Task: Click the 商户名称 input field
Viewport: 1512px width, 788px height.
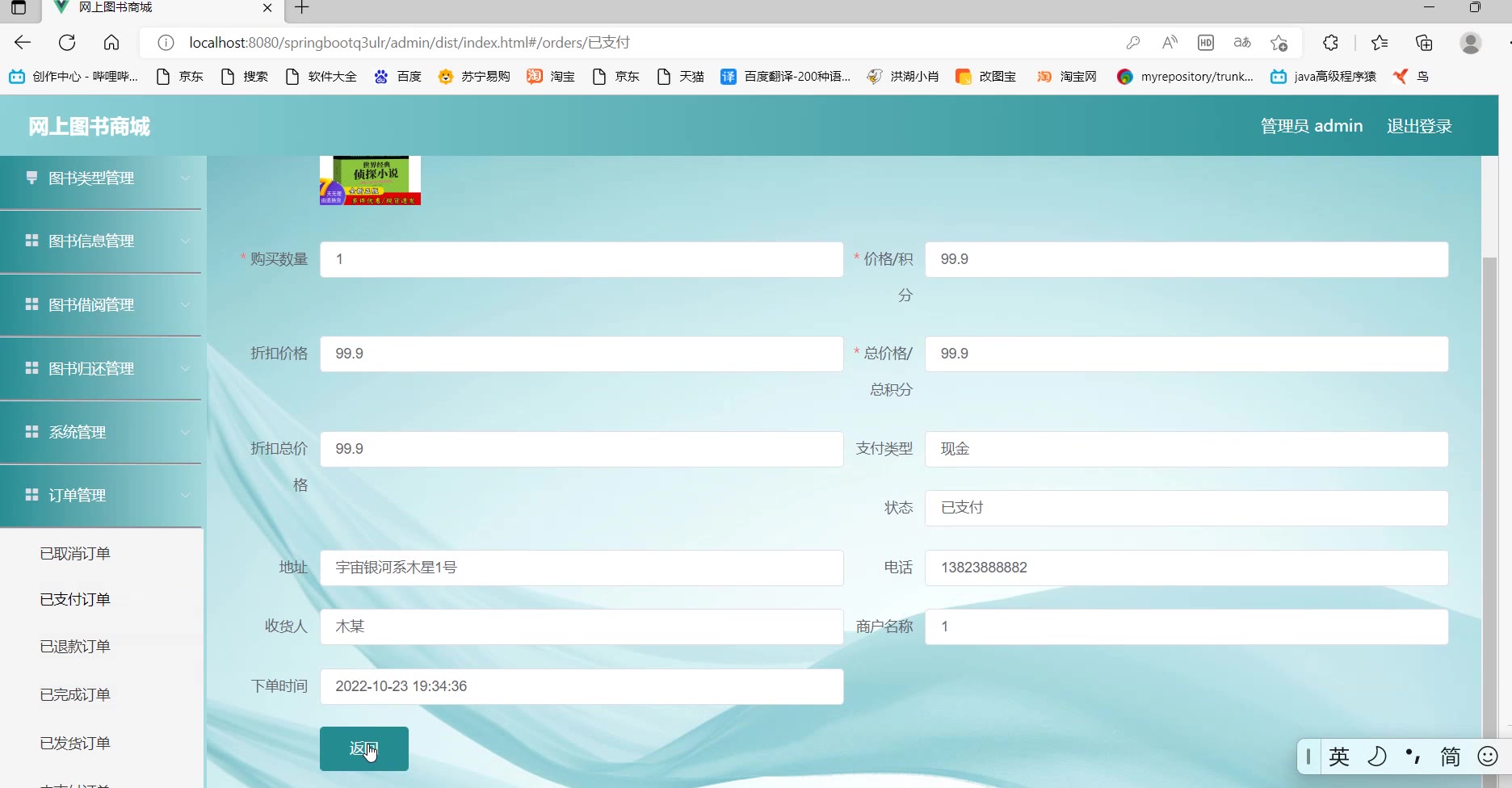Action: [1186, 627]
